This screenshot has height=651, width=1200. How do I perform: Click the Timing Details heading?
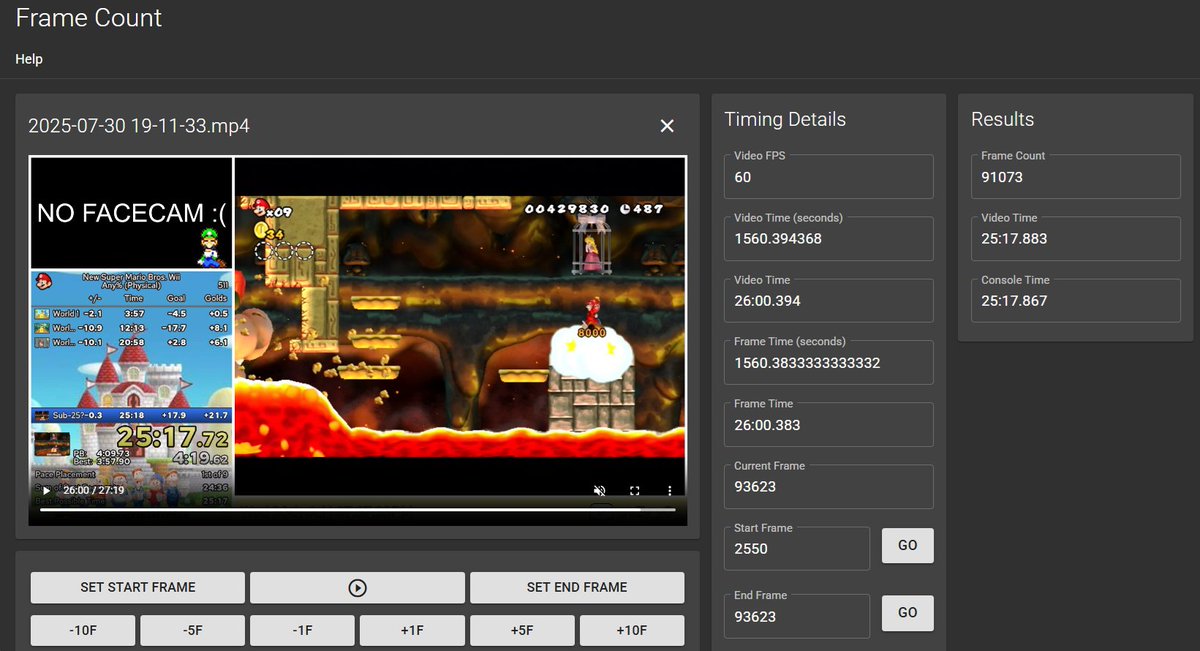785,119
